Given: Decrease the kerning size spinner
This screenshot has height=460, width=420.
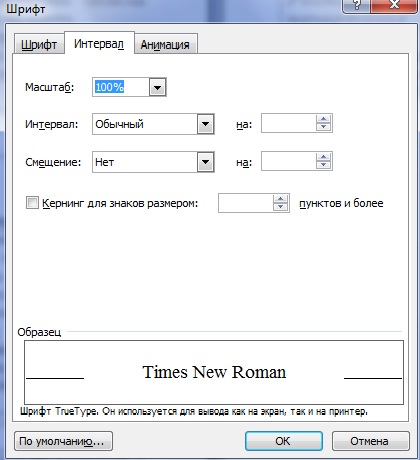Looking at the screenshot, I should tap(281, 207).
